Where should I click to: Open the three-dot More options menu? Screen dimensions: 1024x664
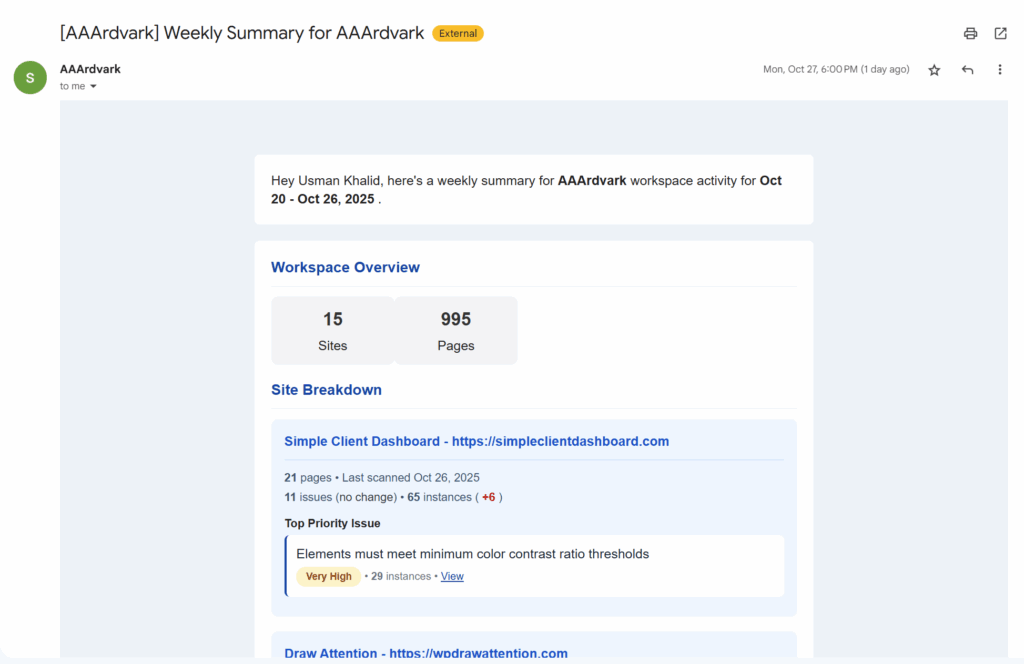coord(1000,70)
